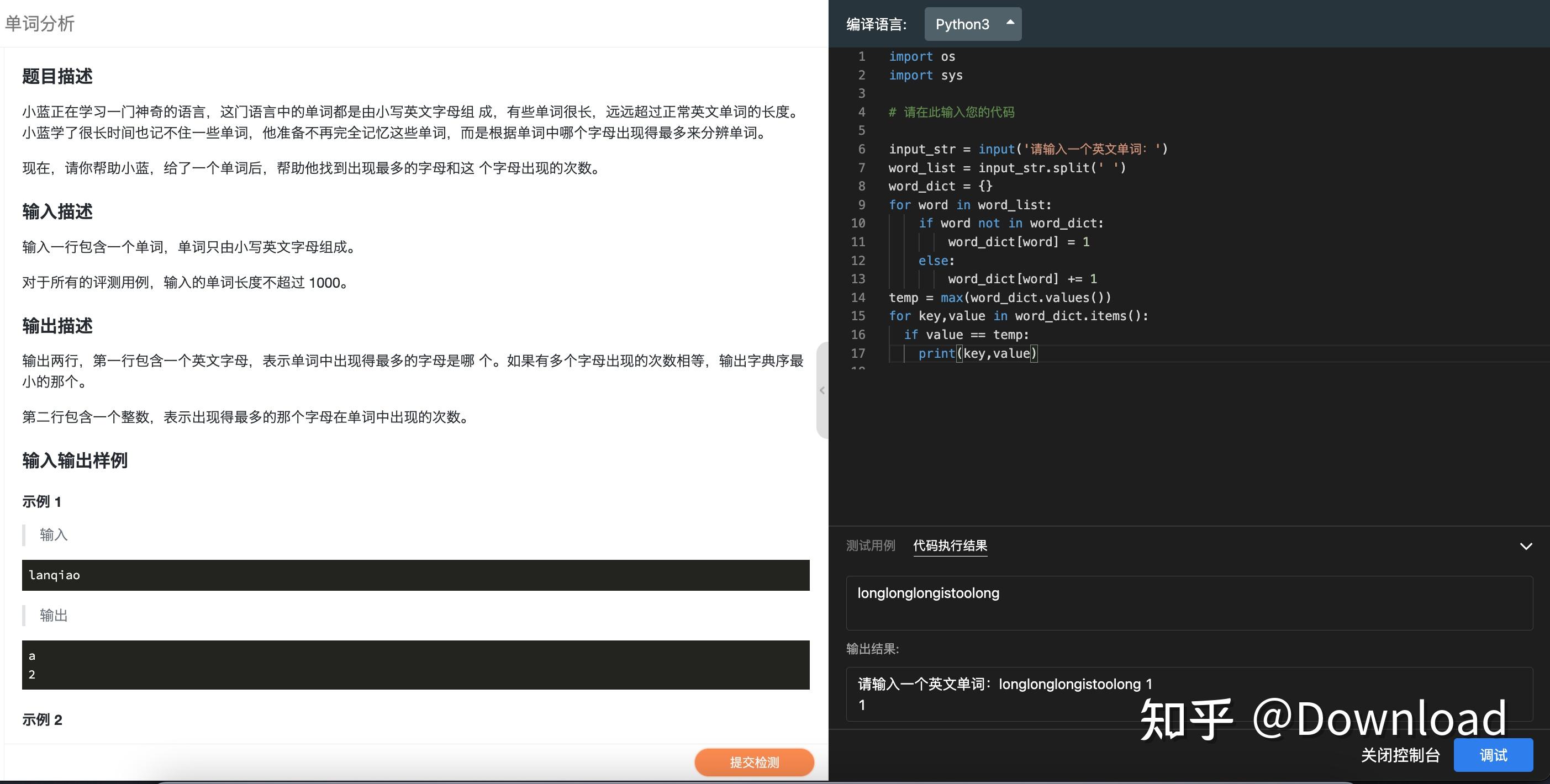This screenshot has width=1550, height=784.
Task: Click 'if value == temp:' line
Action: click(966, 335)
